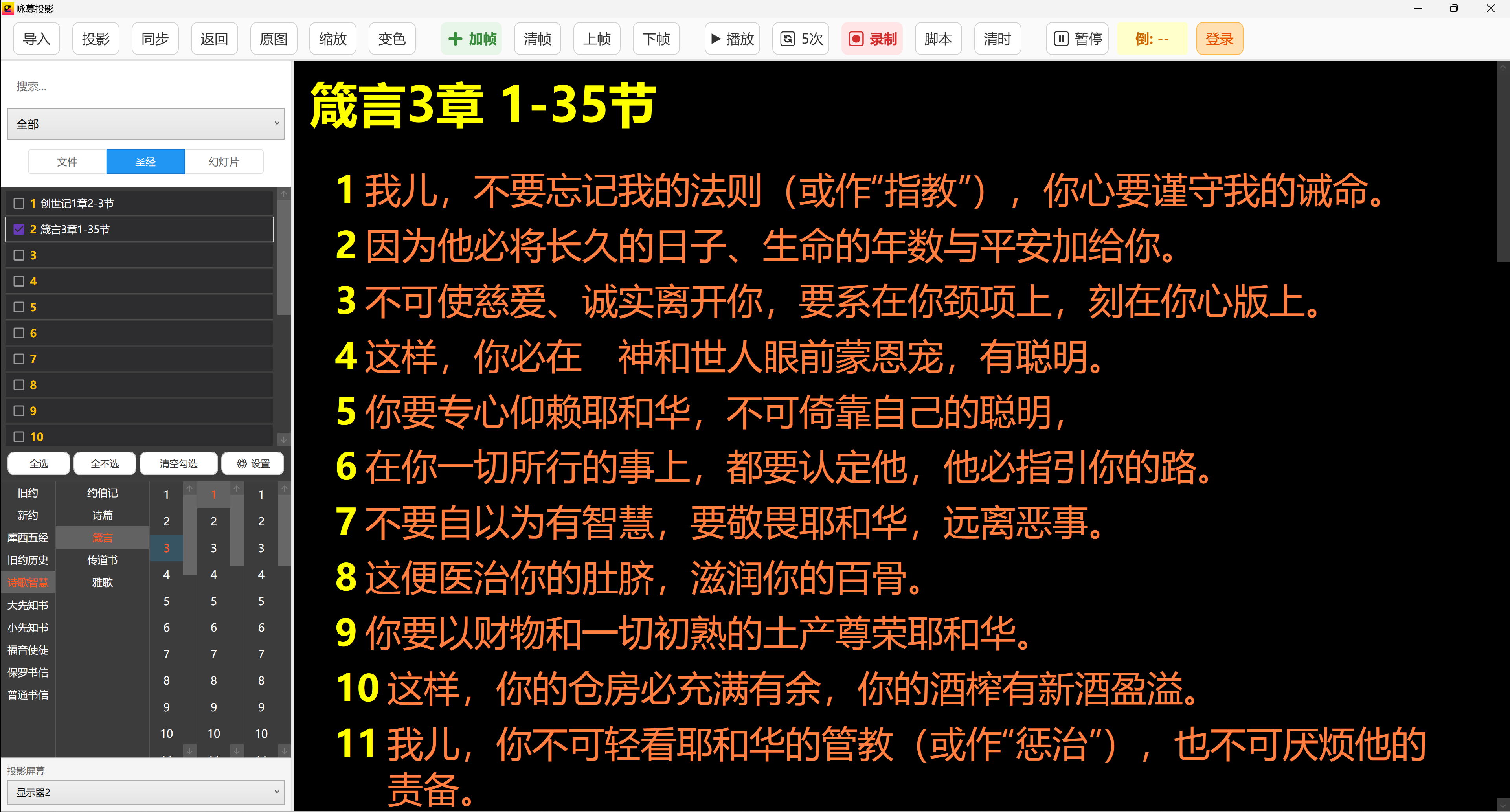This screenshot has width=1510, height=812.
Task: Switch to the 幻灯片 tab
Action: tap(223, 161)
